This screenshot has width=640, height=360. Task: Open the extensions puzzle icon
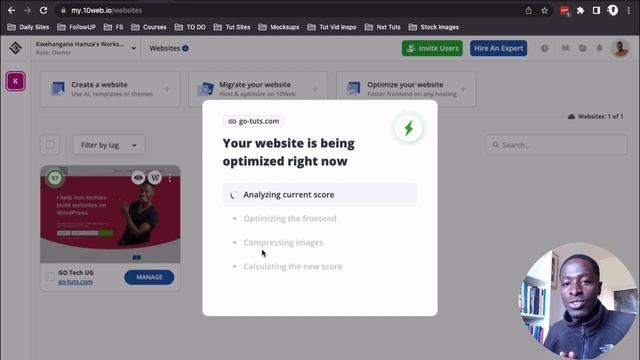click(580, 11)
